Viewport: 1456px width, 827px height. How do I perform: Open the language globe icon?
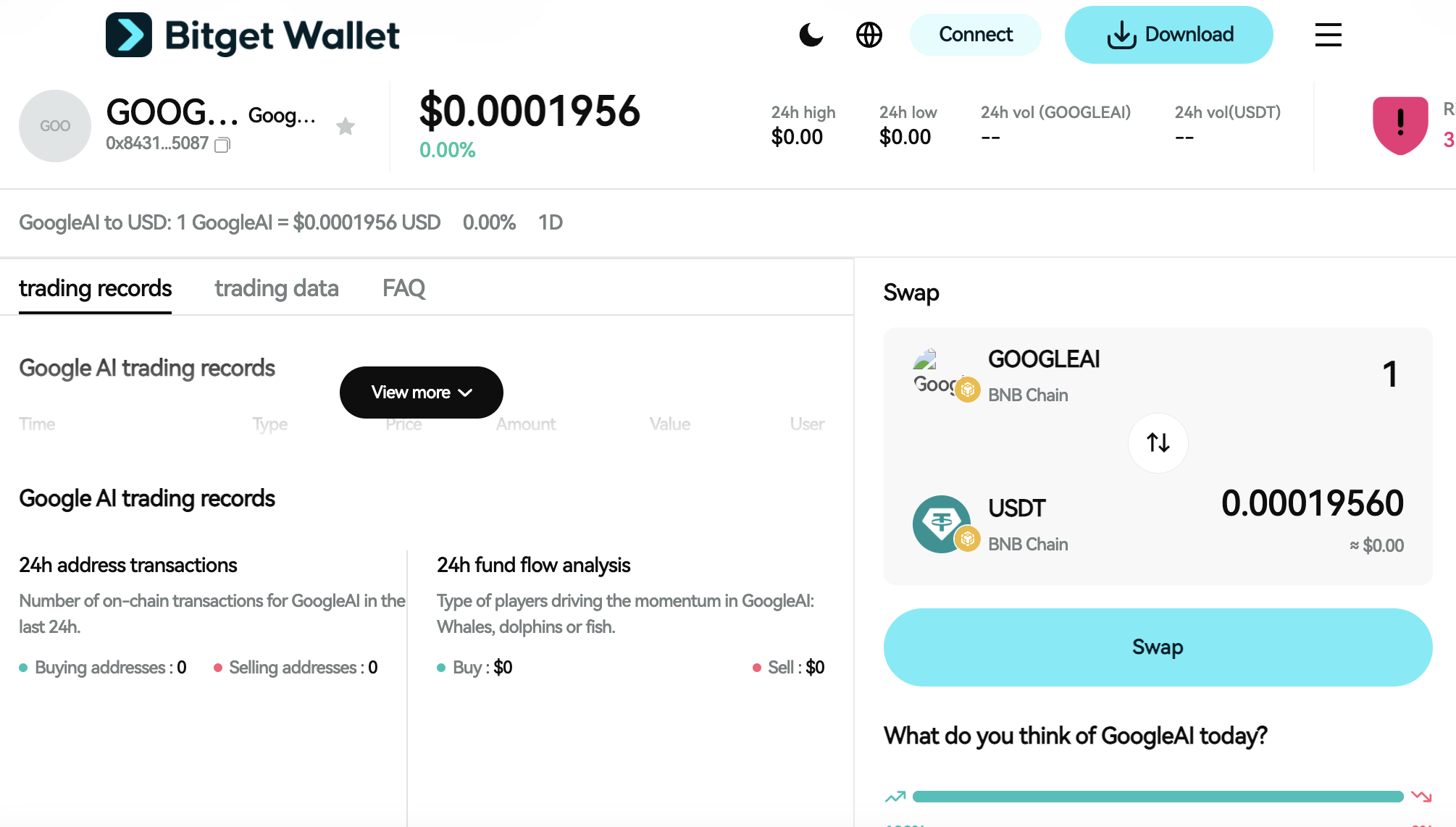869,34
